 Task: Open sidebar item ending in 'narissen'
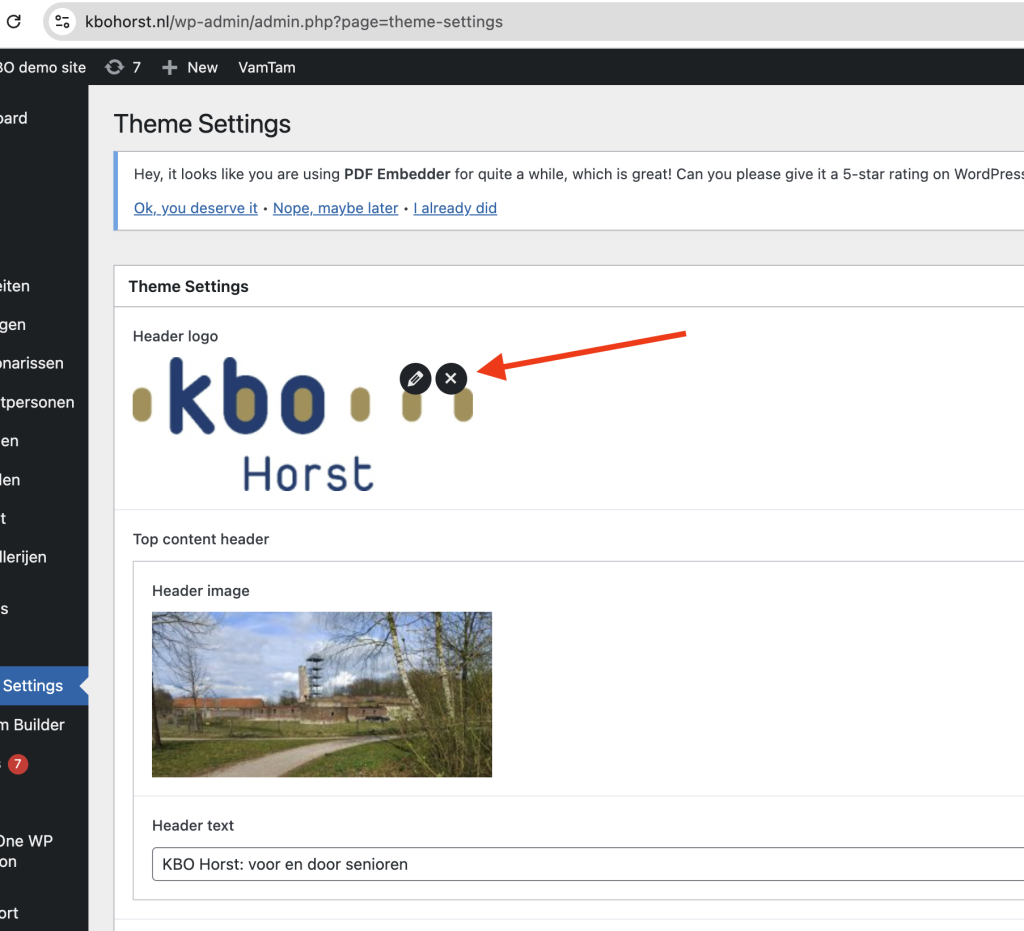(32, 363)
